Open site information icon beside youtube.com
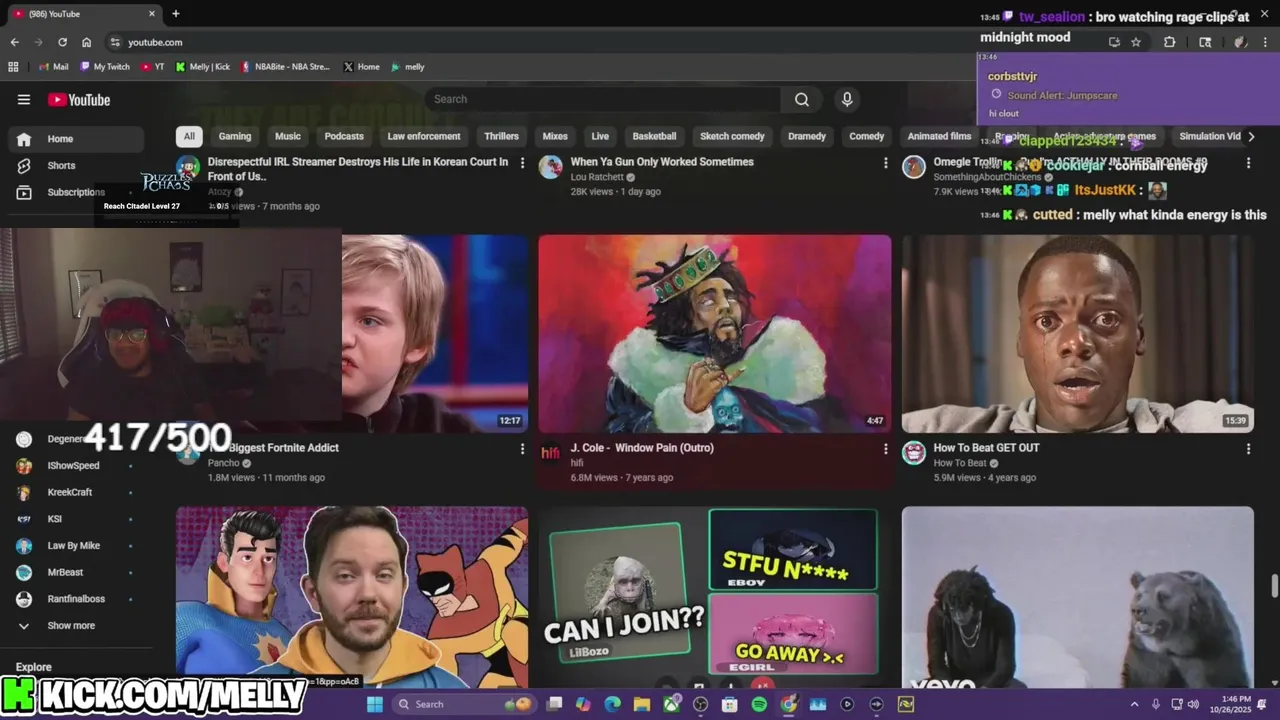The width and height of the screenshot is (1280, 720). 115,42
